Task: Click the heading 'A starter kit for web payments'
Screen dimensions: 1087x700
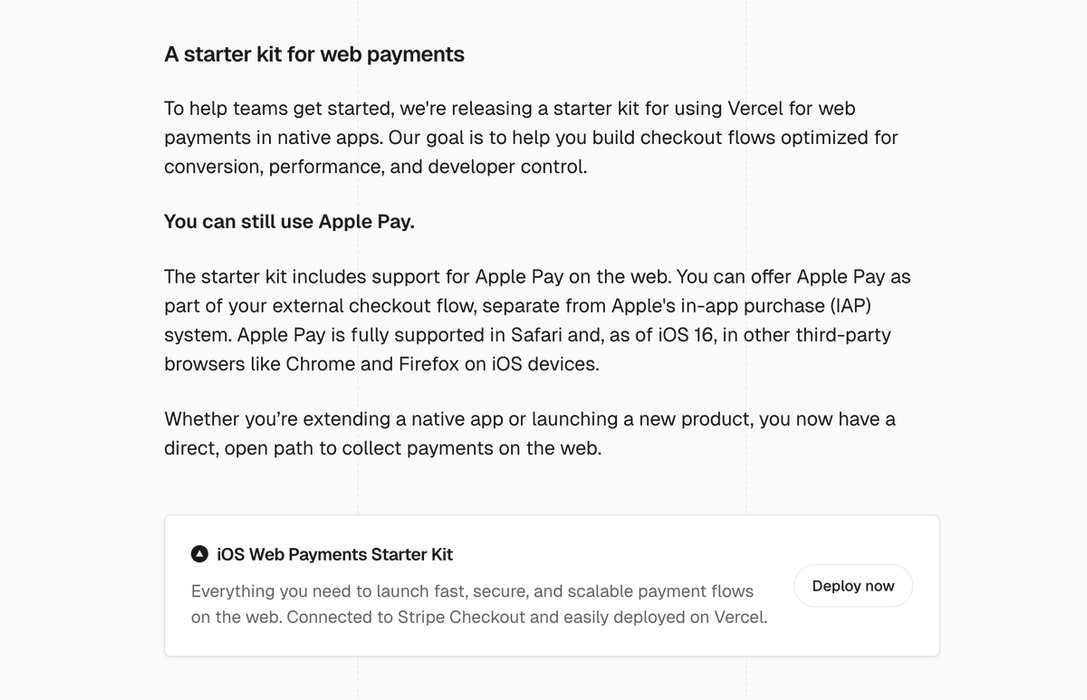Action: pos(314,54)
